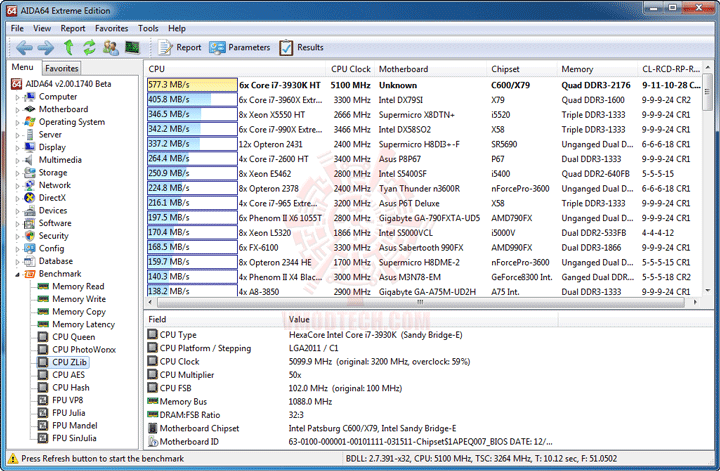Expand the Operating System node
This screenshot has width=720, height=471.
tap(17, 123)
